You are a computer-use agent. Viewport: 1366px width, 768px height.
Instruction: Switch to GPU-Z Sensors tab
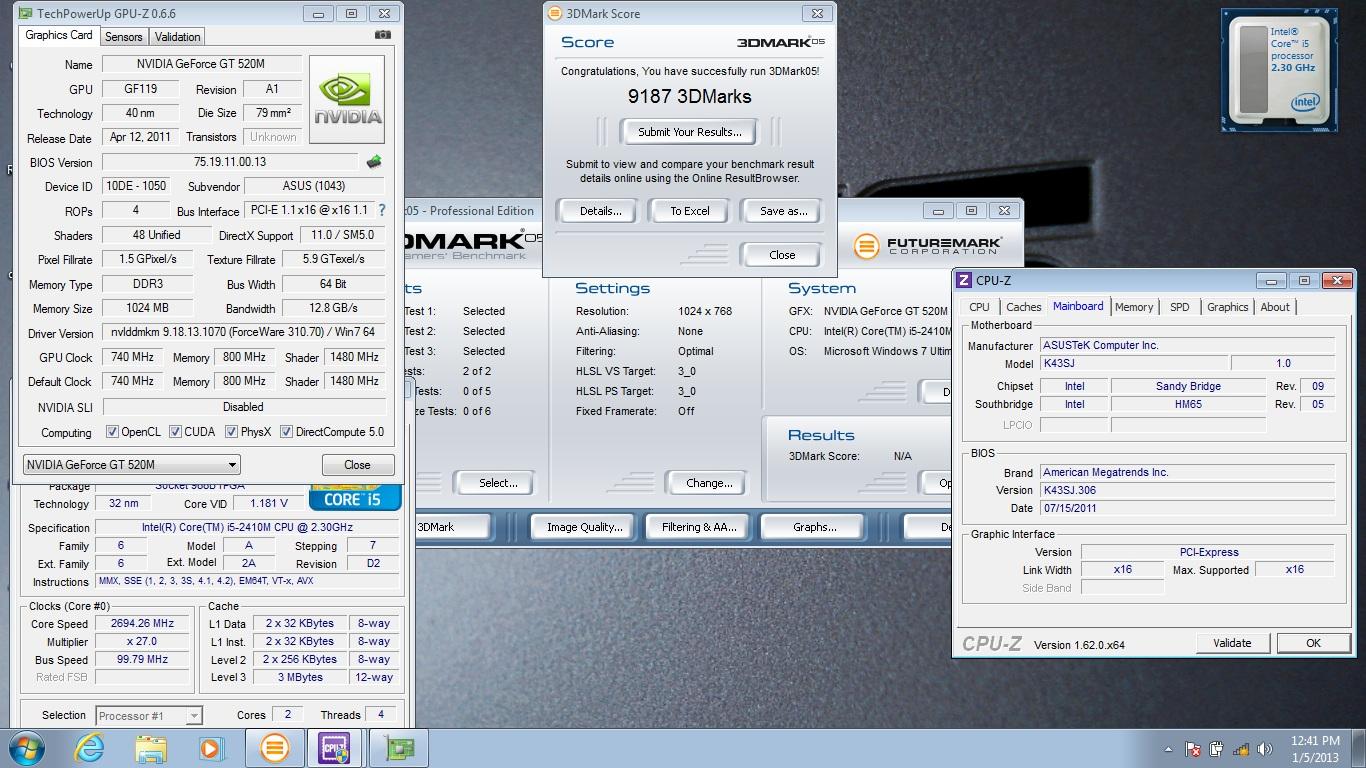click(x=123, y=37)
